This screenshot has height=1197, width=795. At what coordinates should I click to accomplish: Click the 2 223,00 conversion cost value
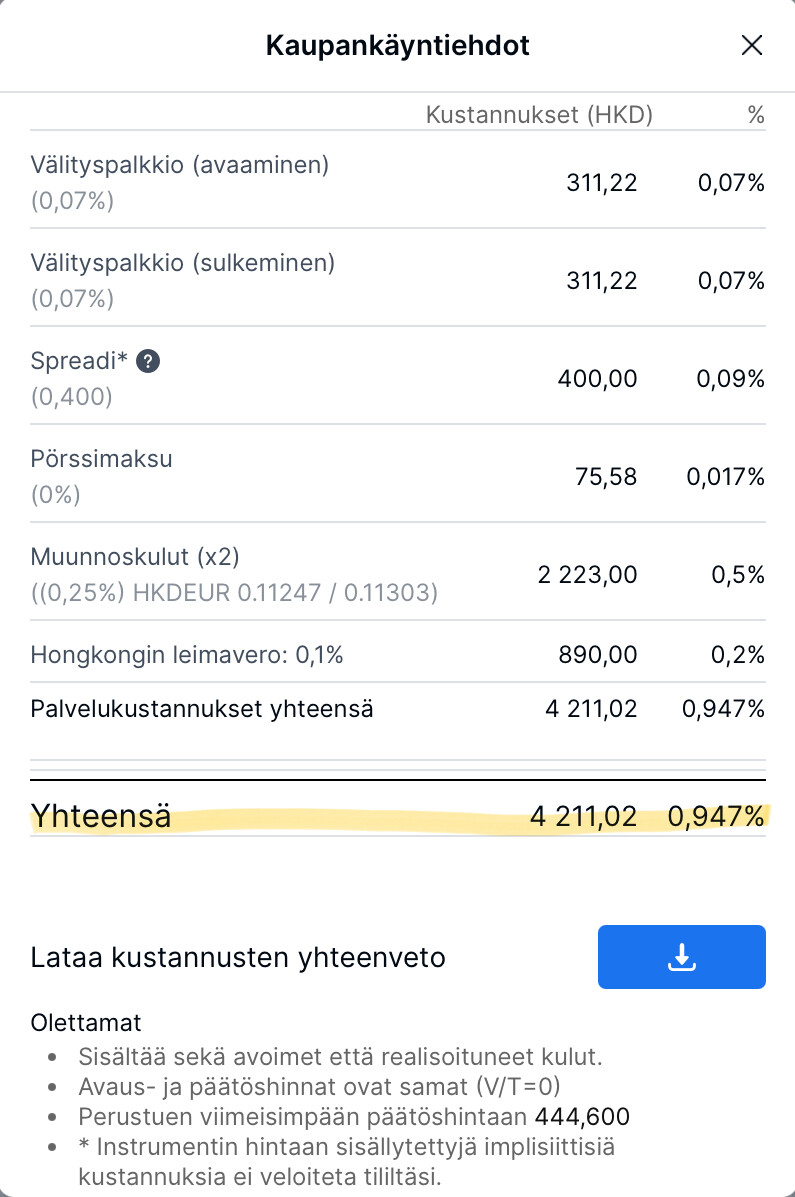[x=587, y=575]
